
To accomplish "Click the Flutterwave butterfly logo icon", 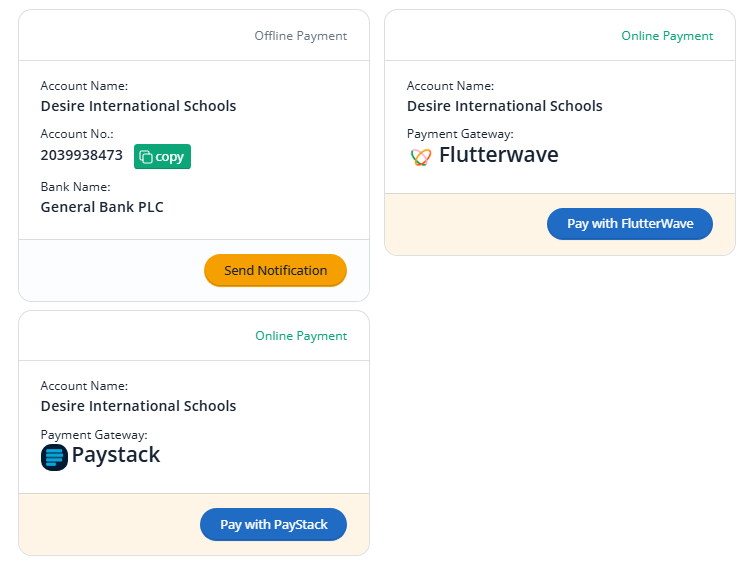I will [421, 156].
